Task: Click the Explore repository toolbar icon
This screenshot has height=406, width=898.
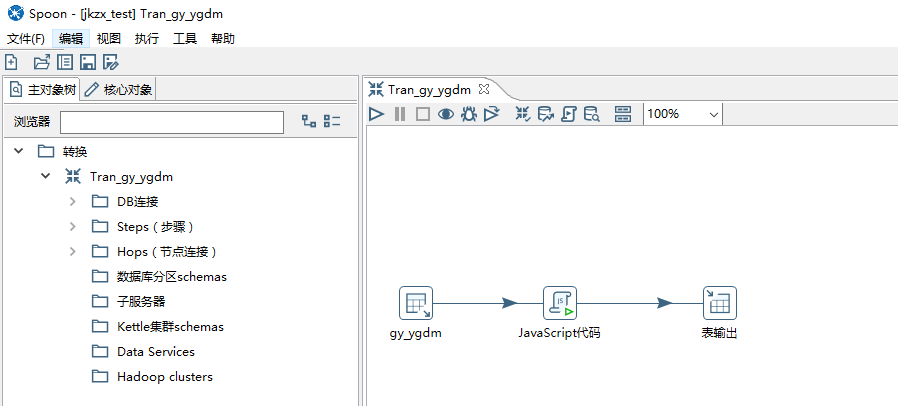Action: click(x=65, y=62)
